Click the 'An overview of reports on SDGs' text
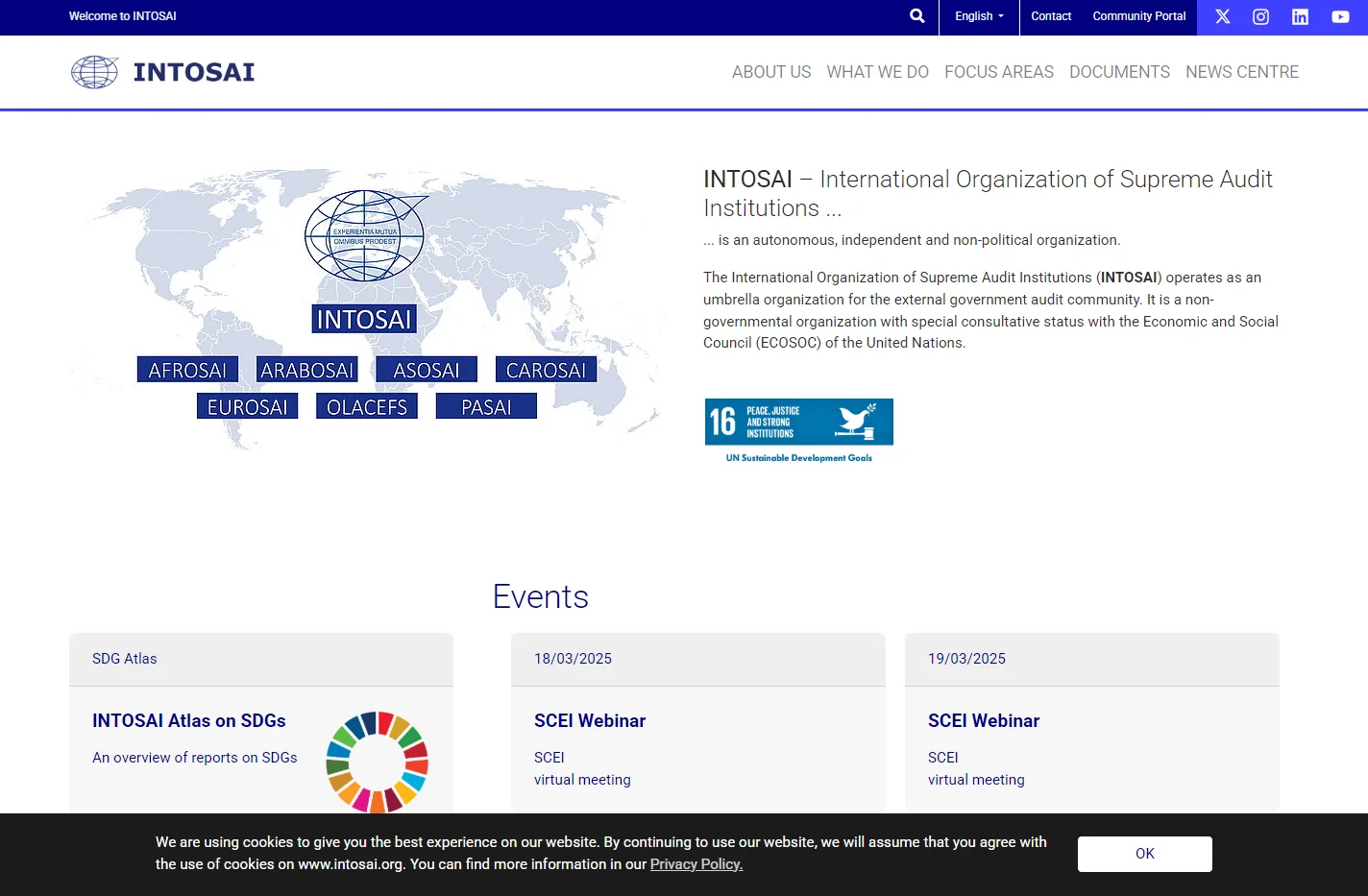The width and height of the screenshot is (1368, 896). pos(195,758)
